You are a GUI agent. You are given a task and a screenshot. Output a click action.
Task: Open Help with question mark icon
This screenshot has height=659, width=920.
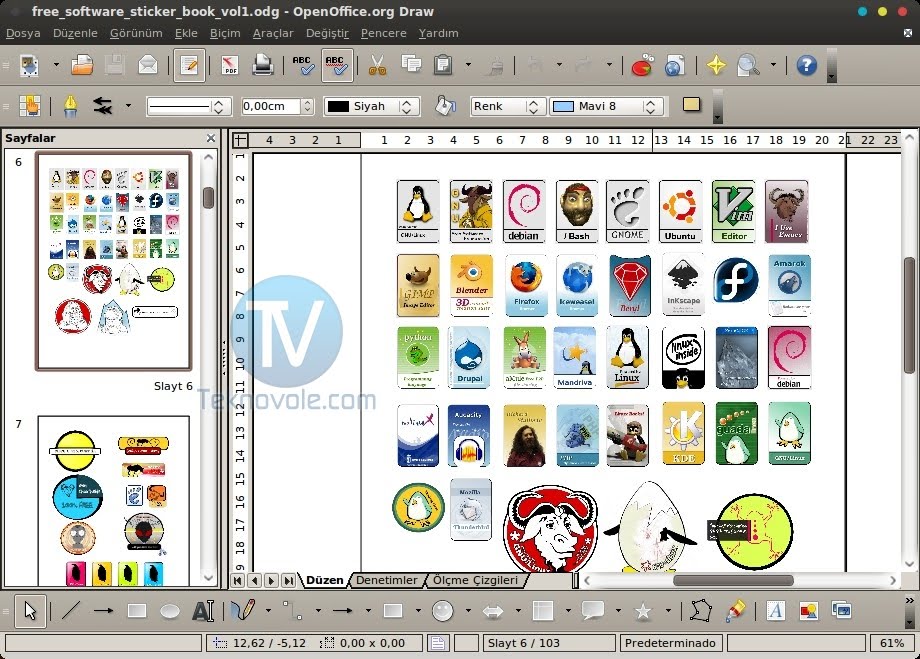[x=807, y=65]
